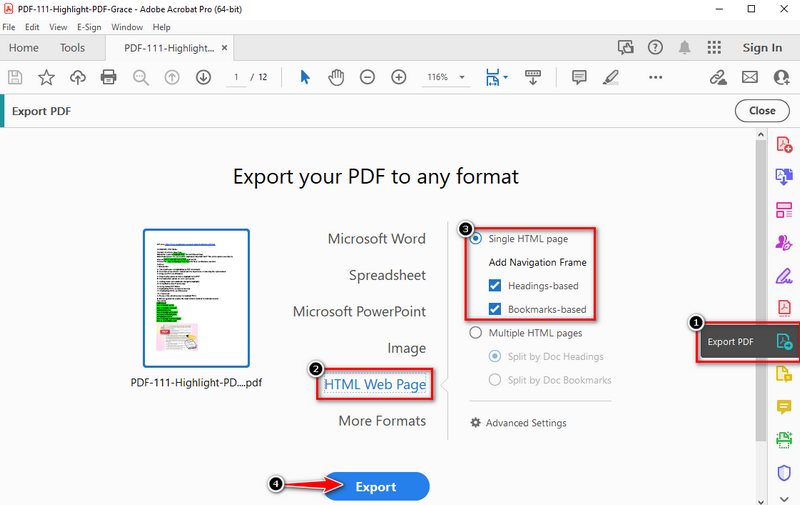Open Find text magnifier icon
The image size is (800, 505).
pos(140,77)
